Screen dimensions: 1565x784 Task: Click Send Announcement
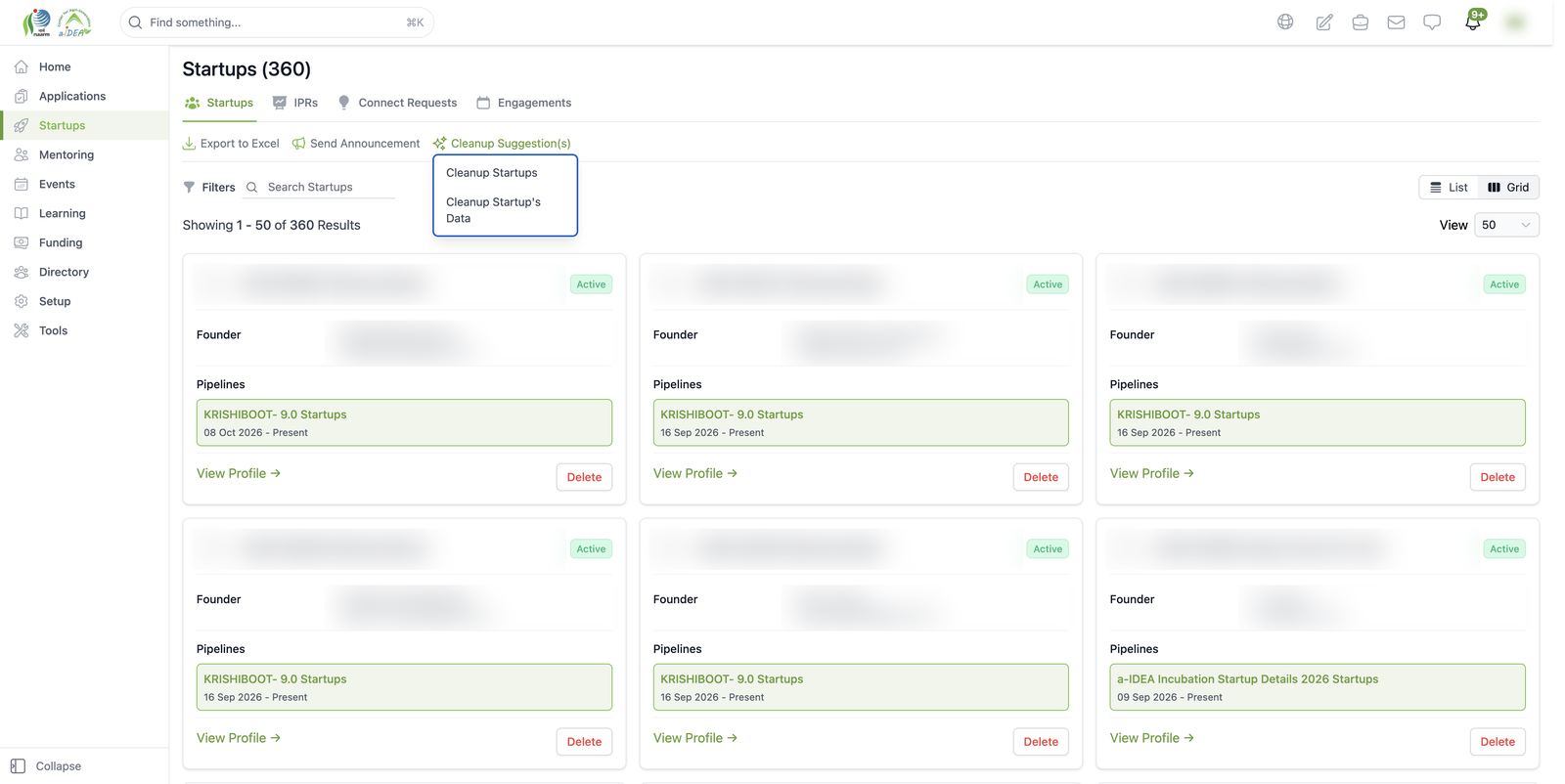[356, 143]
